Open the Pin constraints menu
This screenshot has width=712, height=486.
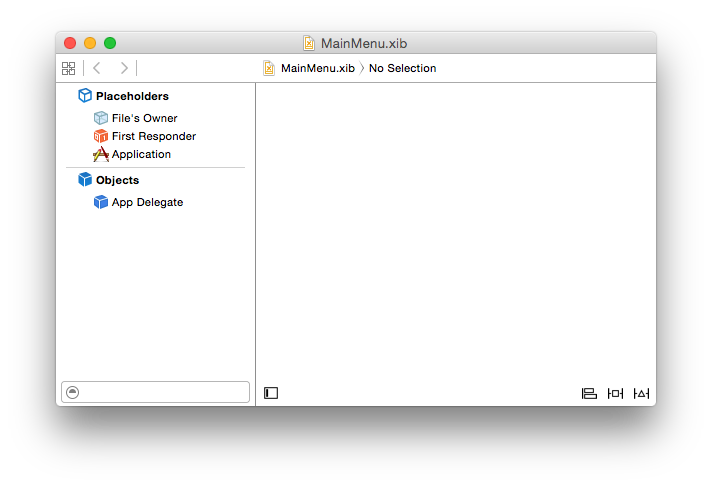click(615, 393)
